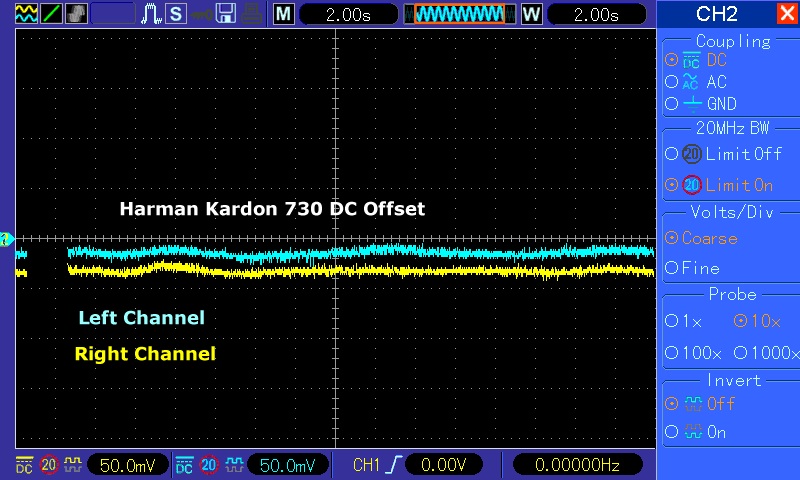Click the yellow CH1 invert status icon
Viewport: 800px width, 480px height.
point(72,464)
